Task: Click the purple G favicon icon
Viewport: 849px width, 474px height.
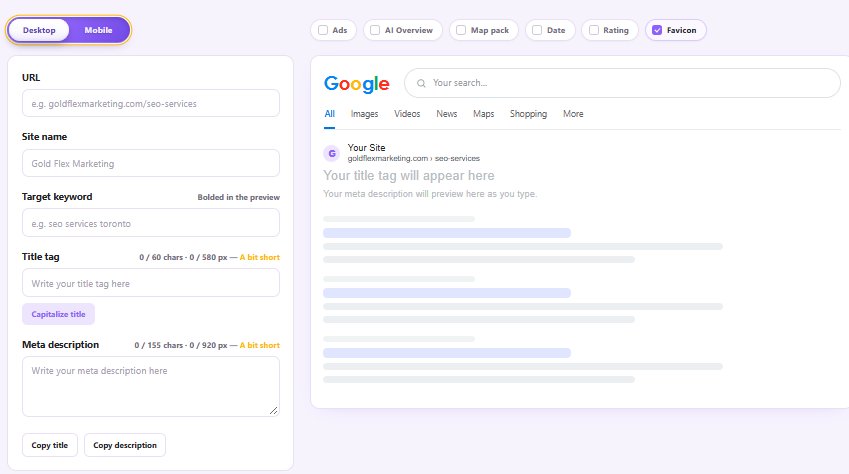Action: 332,153
